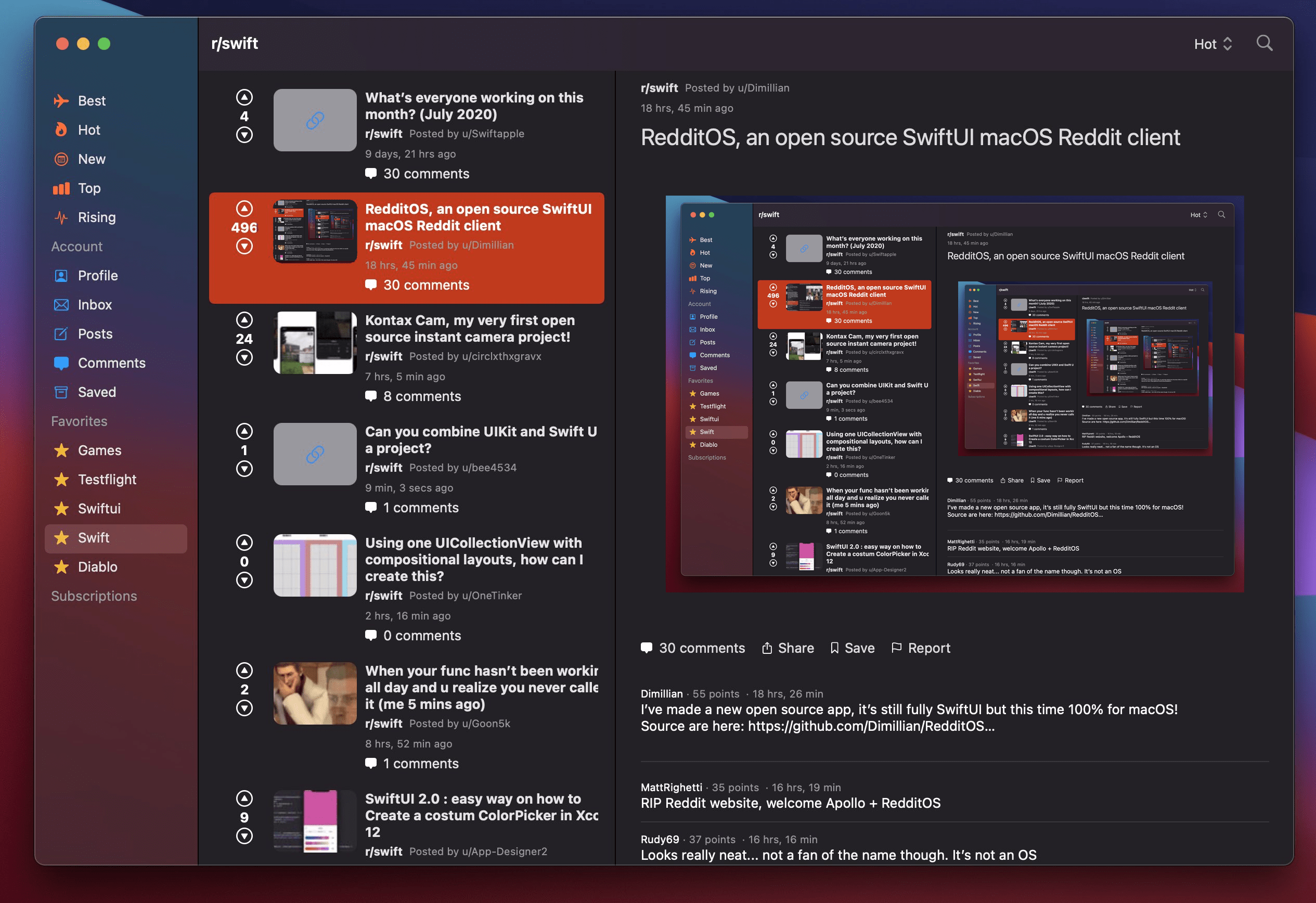Click the downvote arrow on ReddditOS post

coord(245,245)
